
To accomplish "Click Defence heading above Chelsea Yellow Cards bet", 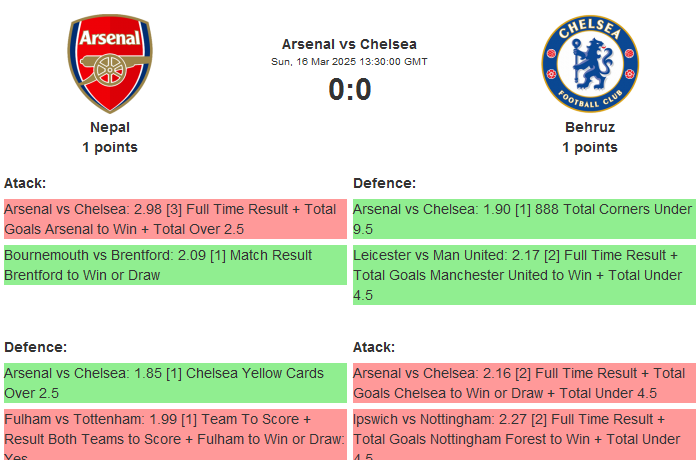I will [35, 347].
